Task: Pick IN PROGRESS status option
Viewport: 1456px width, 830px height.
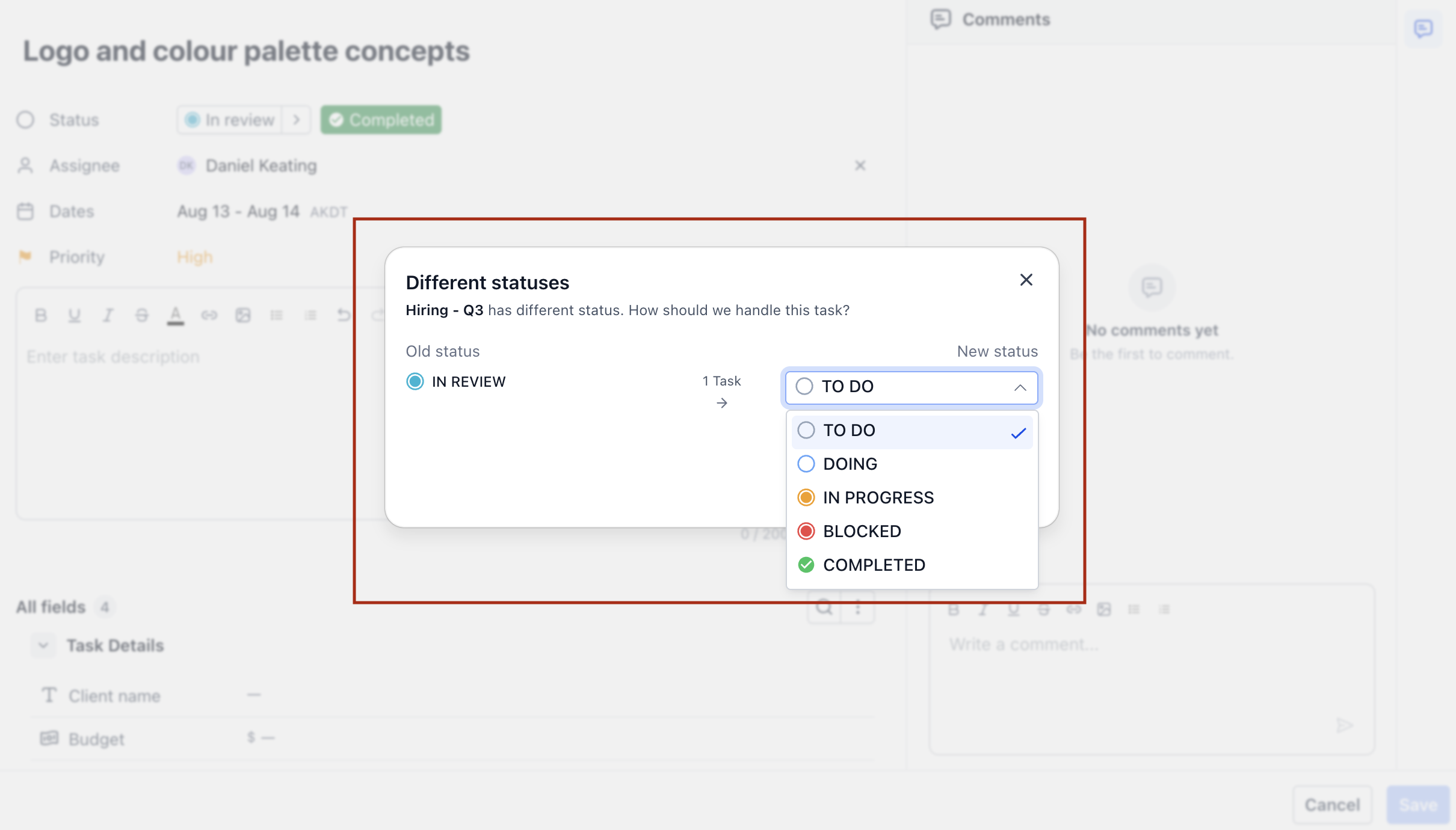Action: (912, 498)
